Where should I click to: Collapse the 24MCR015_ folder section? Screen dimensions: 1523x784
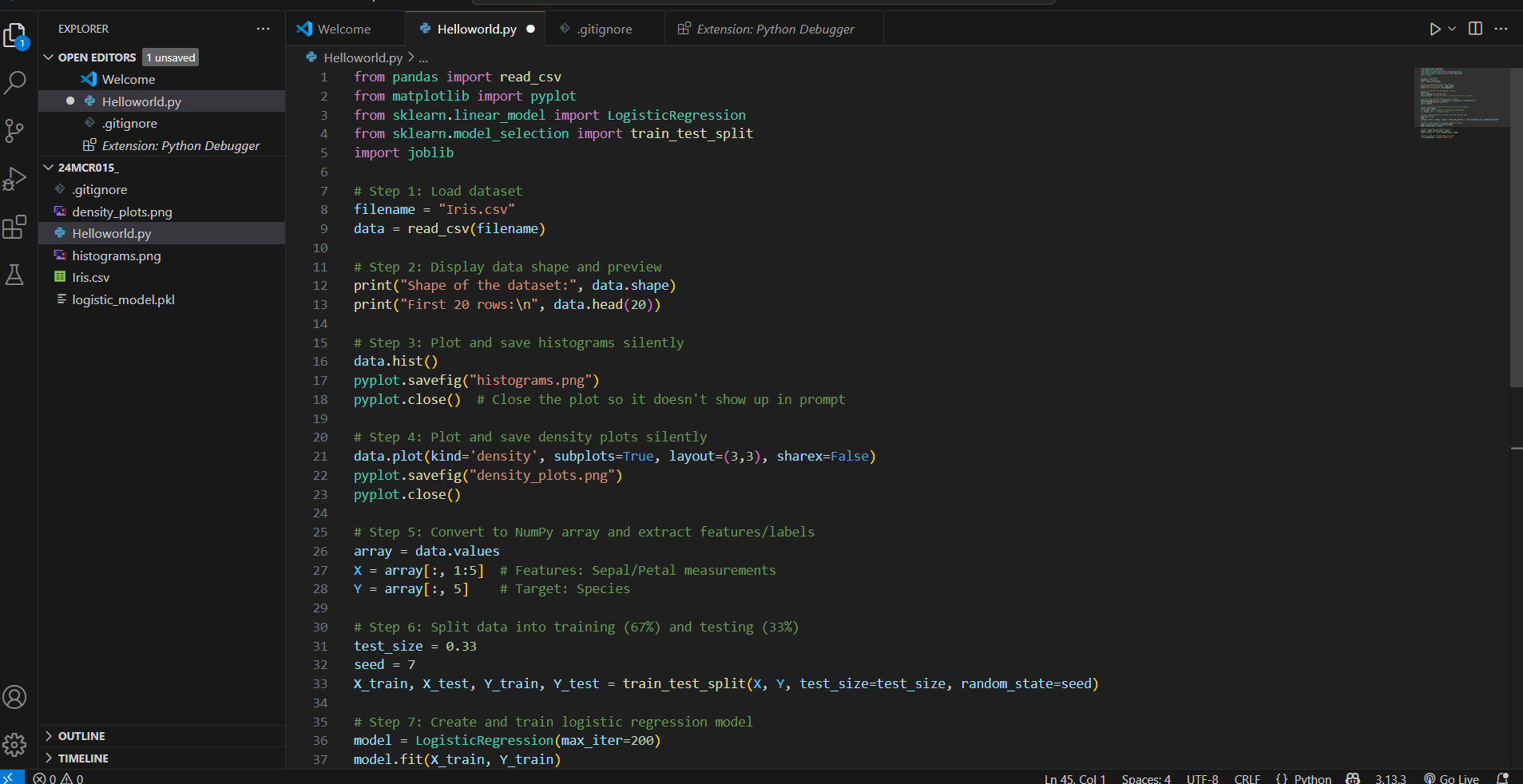[49, 168]
